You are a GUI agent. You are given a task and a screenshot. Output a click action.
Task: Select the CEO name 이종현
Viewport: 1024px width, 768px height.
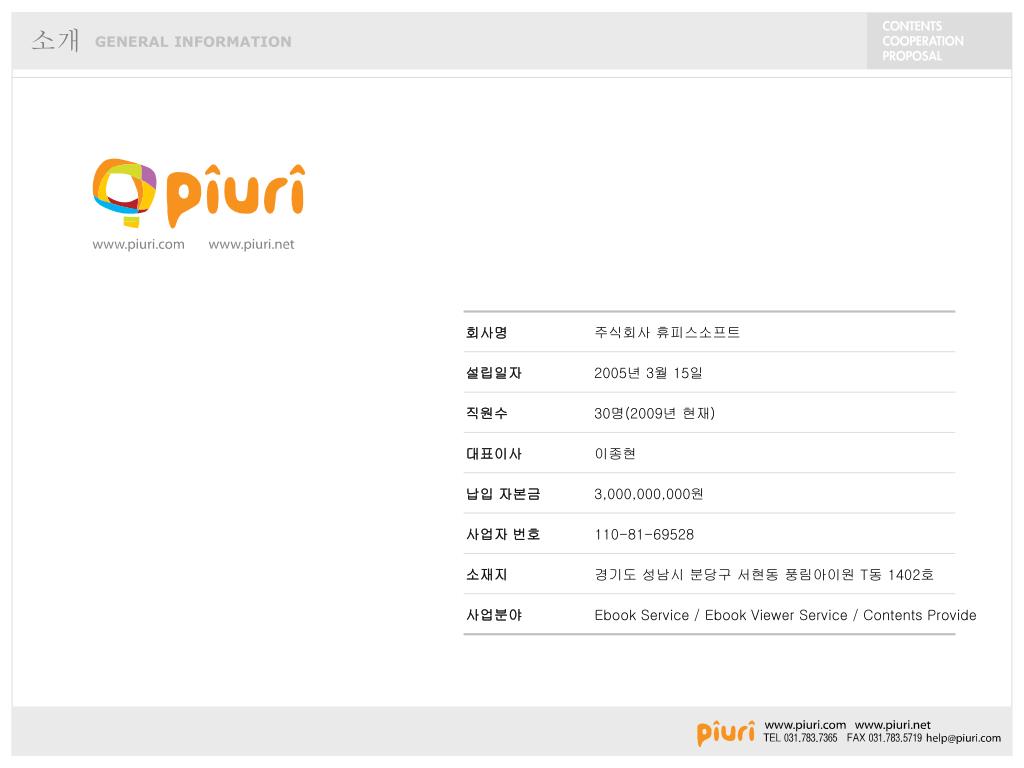click(x=615, y=454)
